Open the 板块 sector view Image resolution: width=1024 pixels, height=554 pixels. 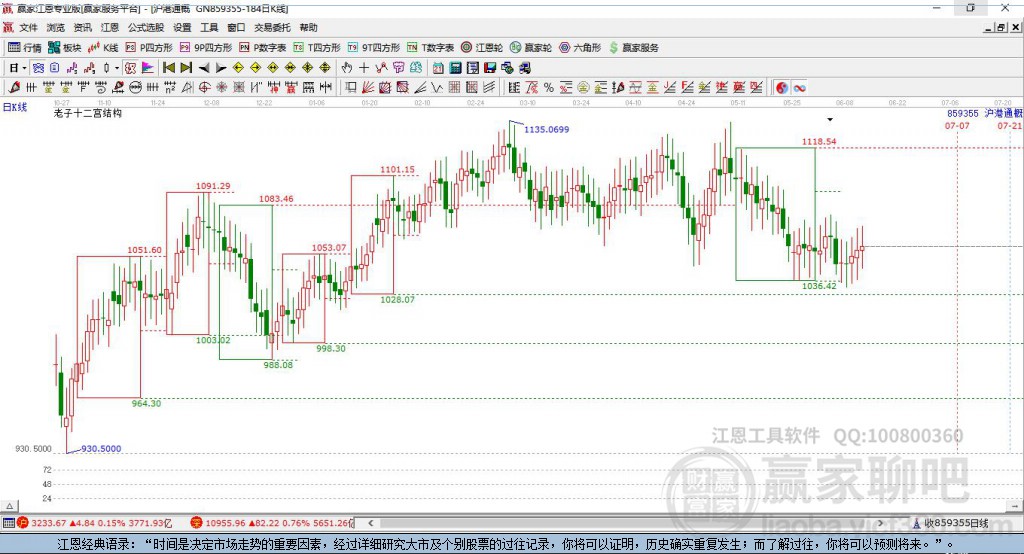(64, 48)
